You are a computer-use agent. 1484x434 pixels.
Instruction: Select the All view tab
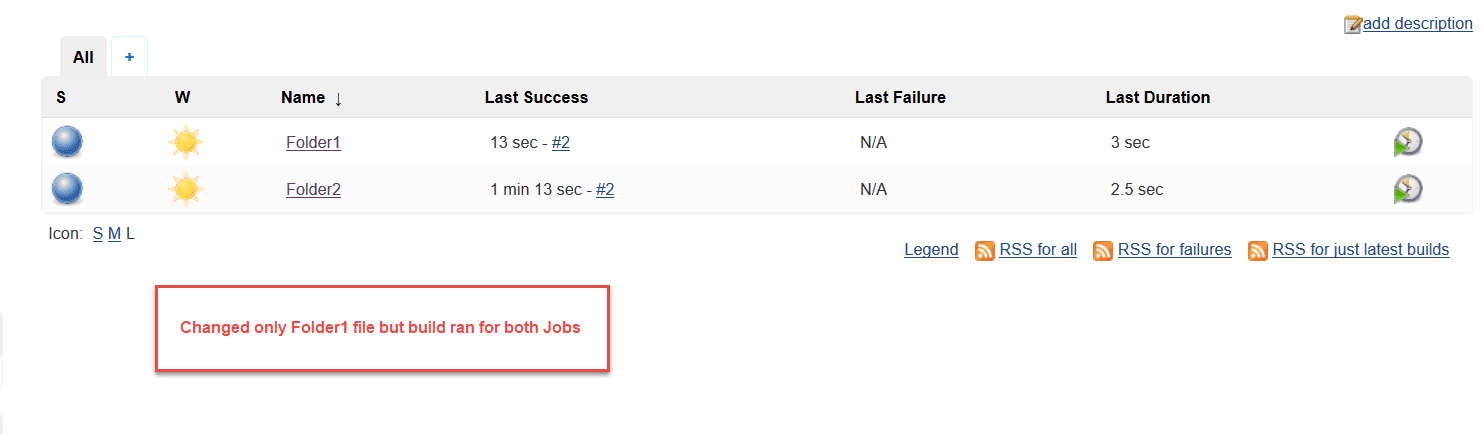coord(83,57)
